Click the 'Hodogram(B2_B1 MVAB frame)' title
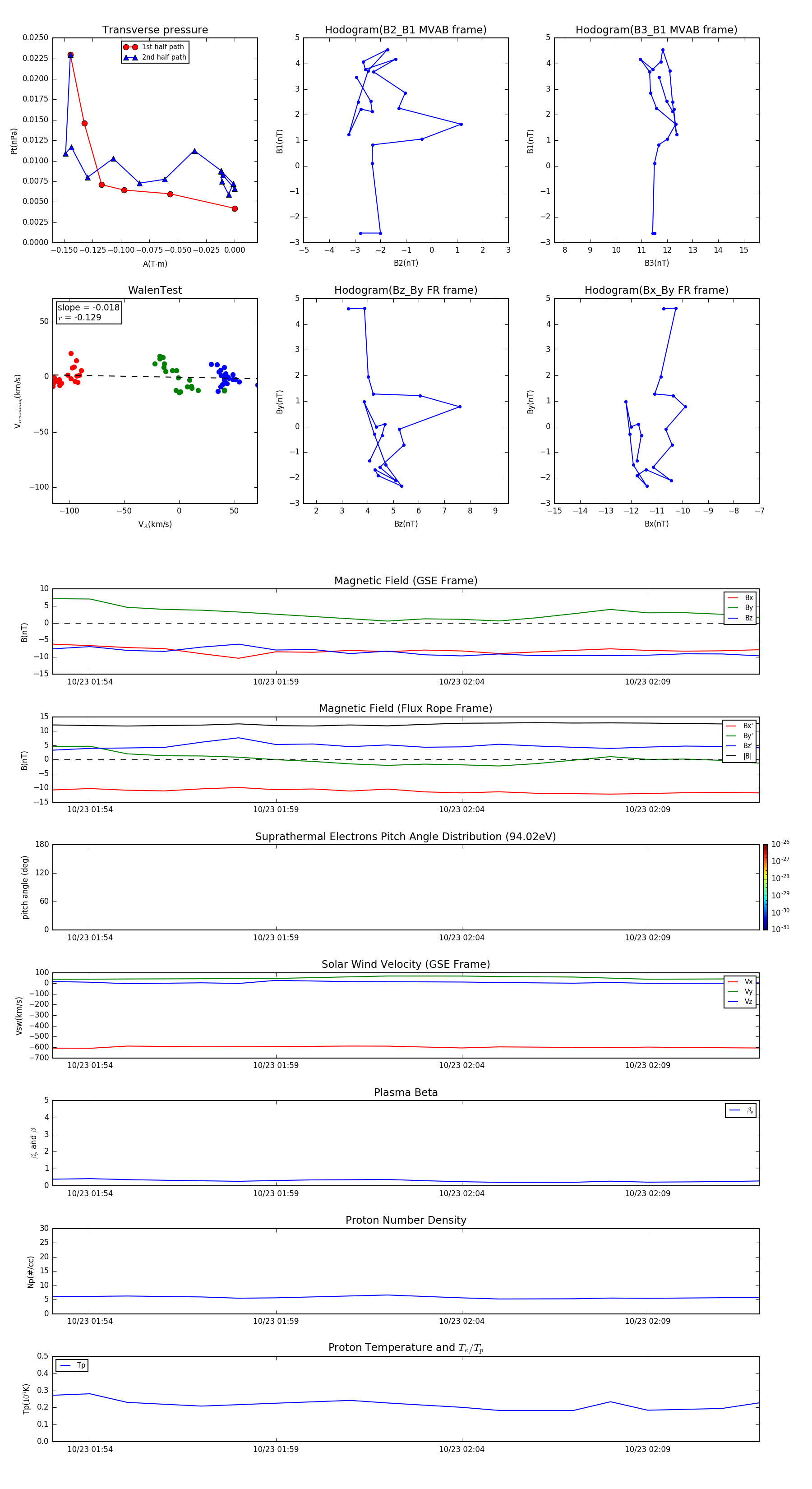Viewport: 812px width, 1489px height. pyautogui.click(x=406, y=30)
